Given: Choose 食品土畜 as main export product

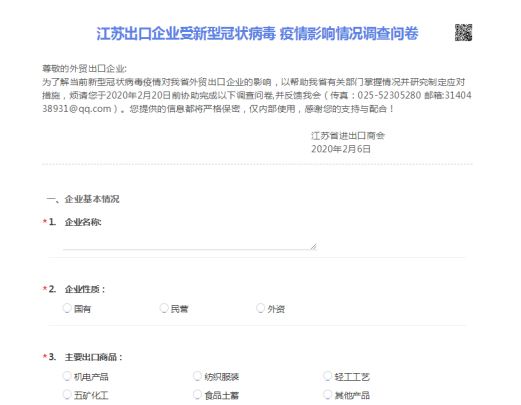Looking at the screenshot, I should point(197,395).
